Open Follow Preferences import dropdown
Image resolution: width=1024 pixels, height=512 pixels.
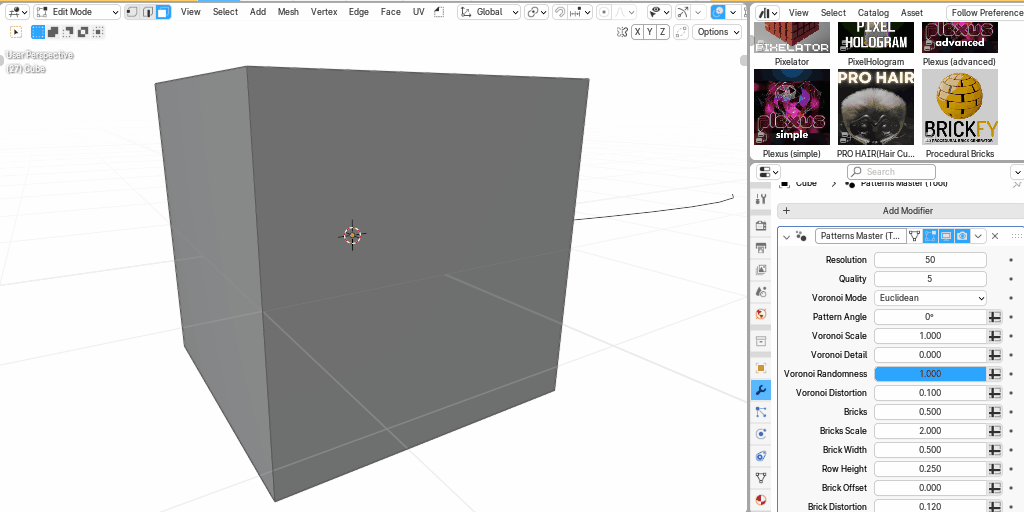point(985,12)
